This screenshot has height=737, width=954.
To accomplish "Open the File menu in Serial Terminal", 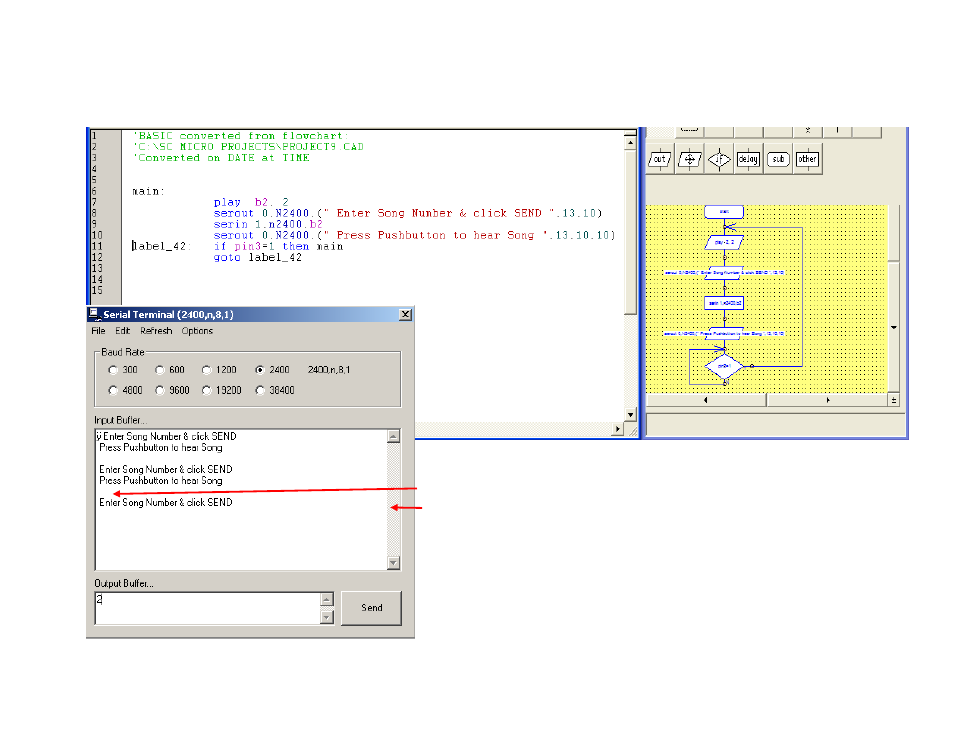I will click(98, 331).
